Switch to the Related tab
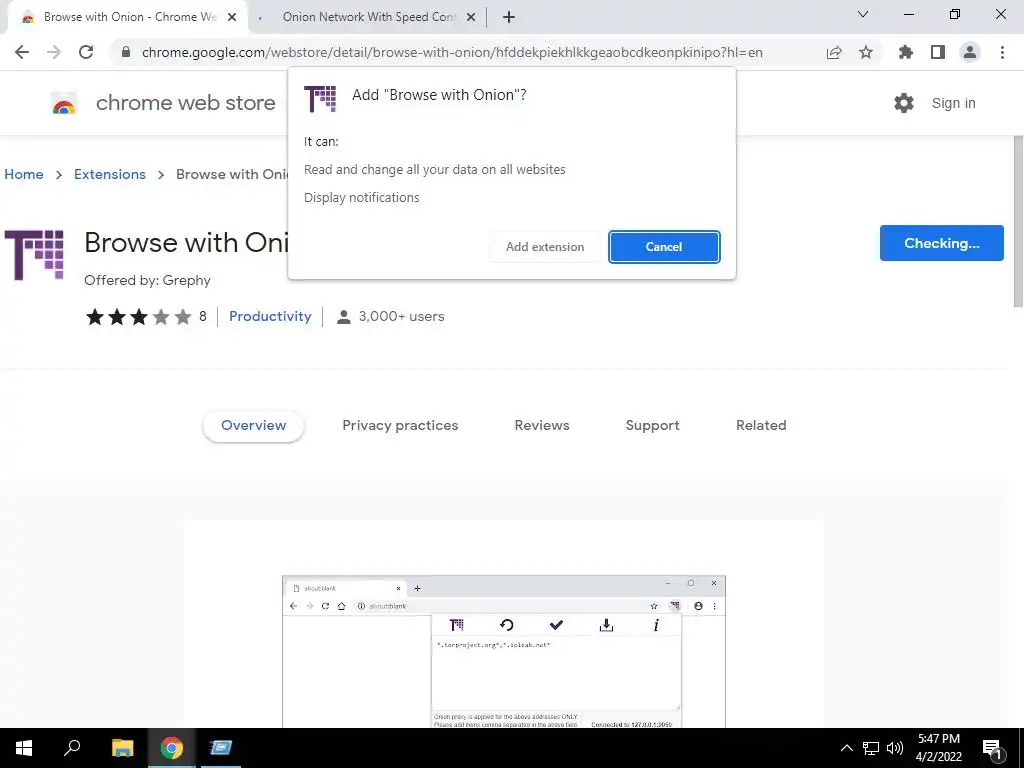 point(761,425)
